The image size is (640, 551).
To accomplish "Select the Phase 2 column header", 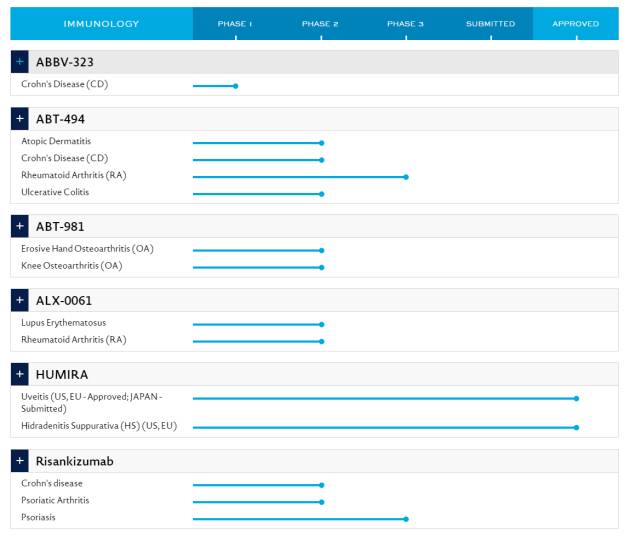I will point(320,23).
